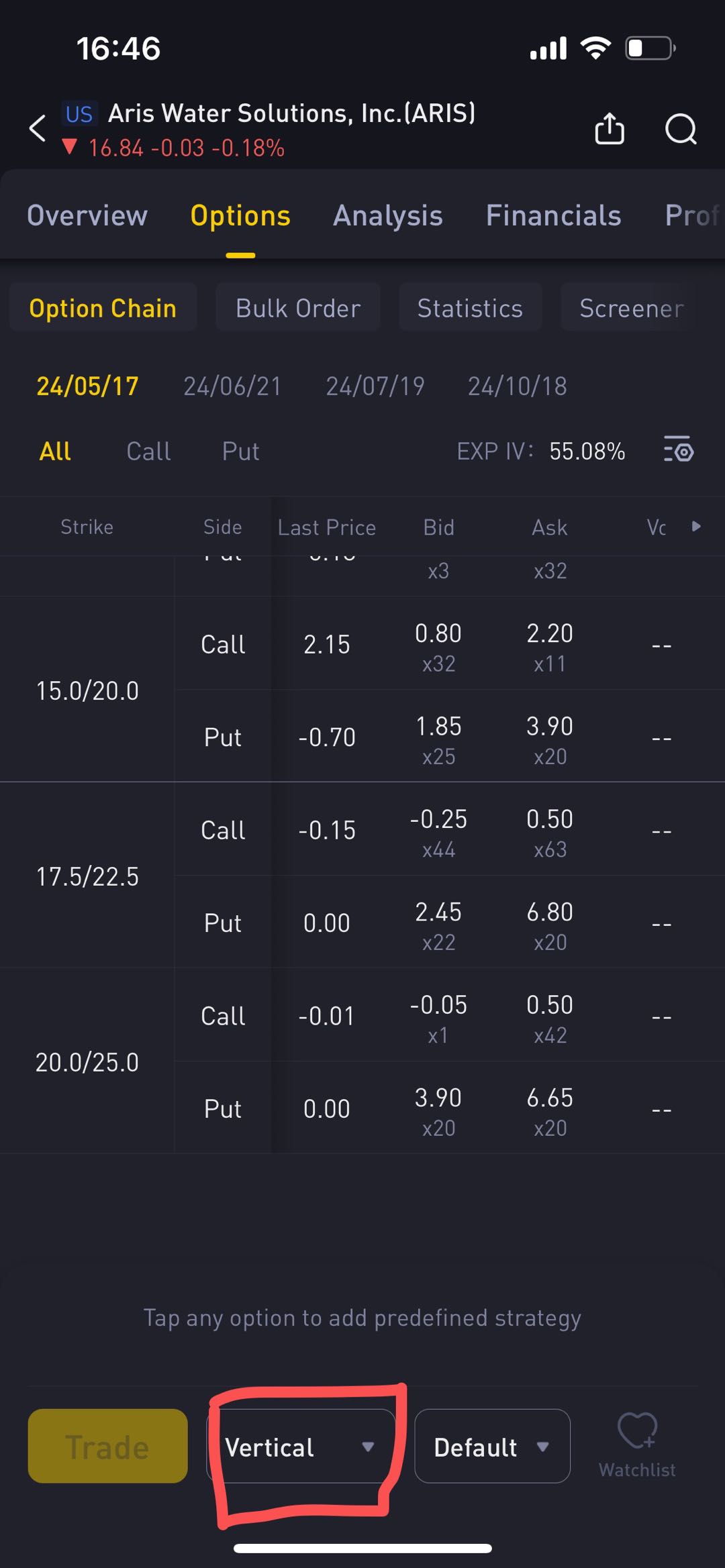725x1568 pixels.
Task: Open option chain display settings icon
Action: pos(679,450)
